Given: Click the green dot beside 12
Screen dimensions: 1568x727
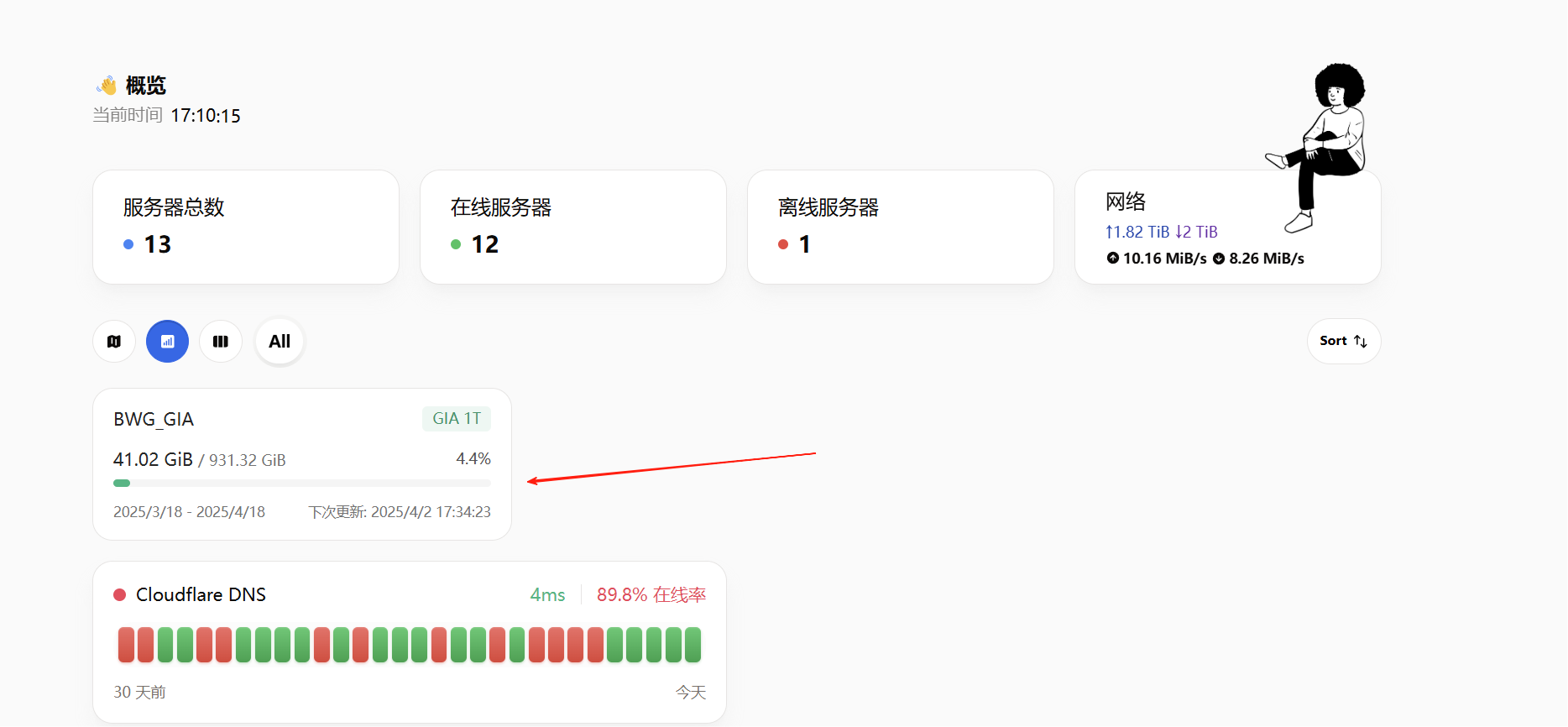Looking at the screenshot, I should tap(456, 244).
